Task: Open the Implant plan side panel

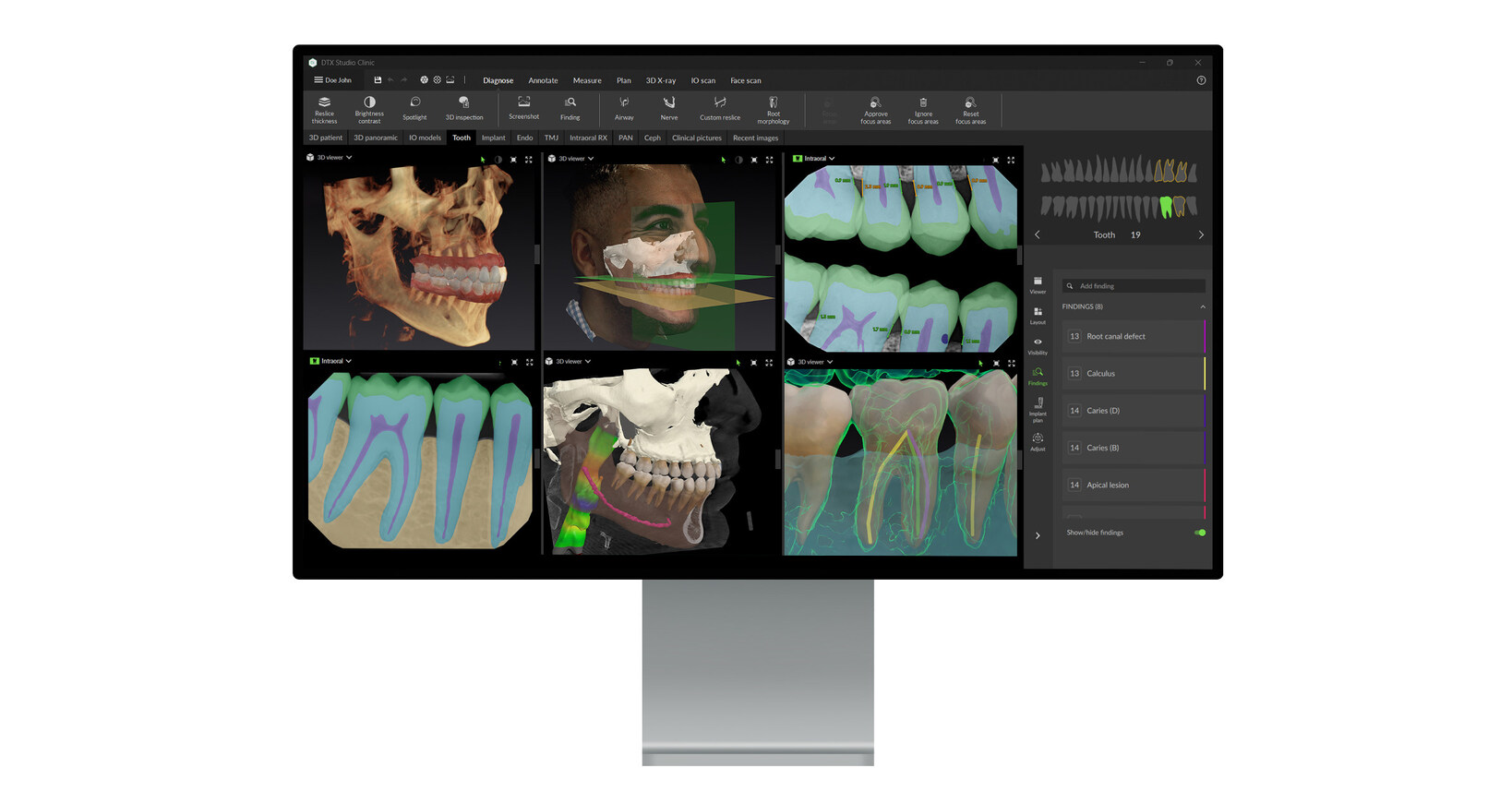Action: (1038, 408)
